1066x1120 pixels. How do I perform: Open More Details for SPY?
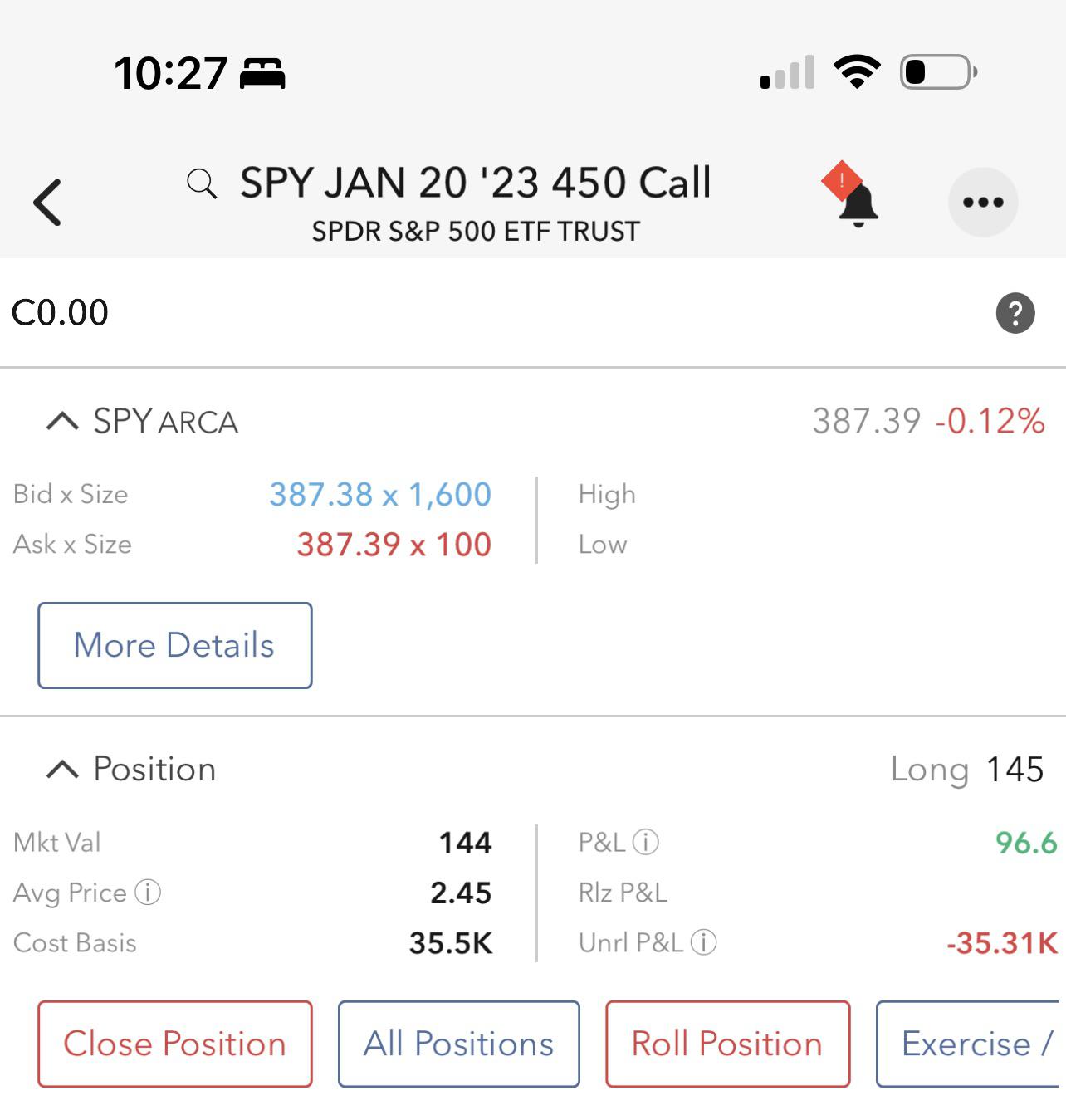pos(174,645)
